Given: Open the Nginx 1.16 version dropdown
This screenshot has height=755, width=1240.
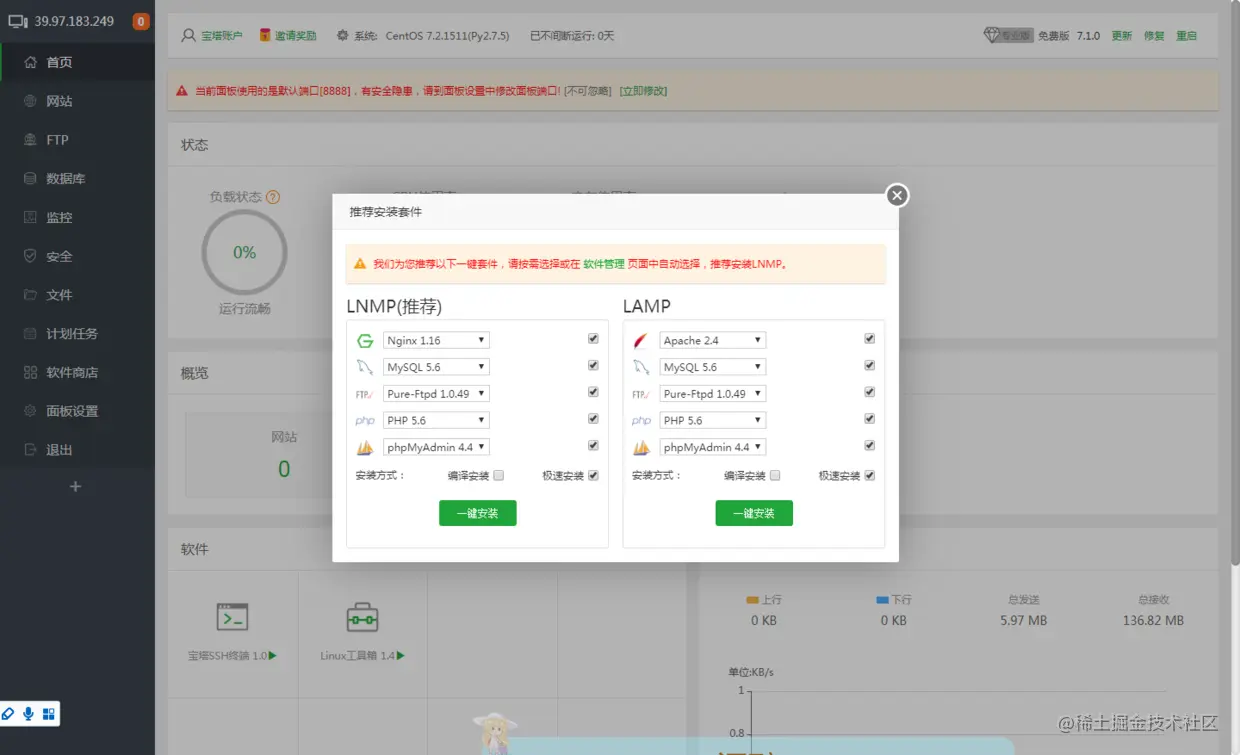Looking at the screenshot, I should (x=436, y=341).
